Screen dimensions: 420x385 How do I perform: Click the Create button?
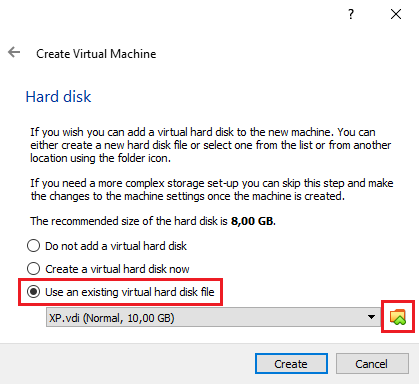(291, 364)
